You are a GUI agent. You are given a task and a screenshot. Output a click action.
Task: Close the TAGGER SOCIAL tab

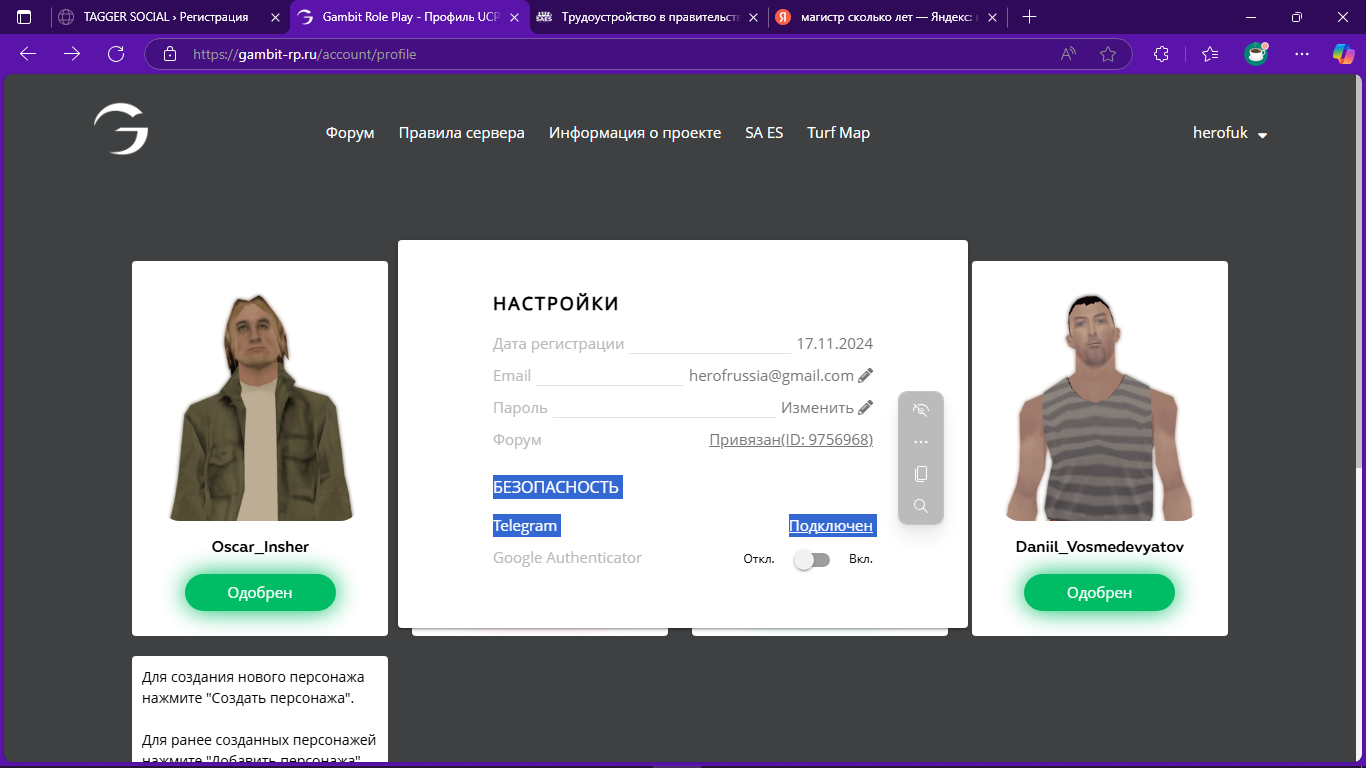click(276, 17)
